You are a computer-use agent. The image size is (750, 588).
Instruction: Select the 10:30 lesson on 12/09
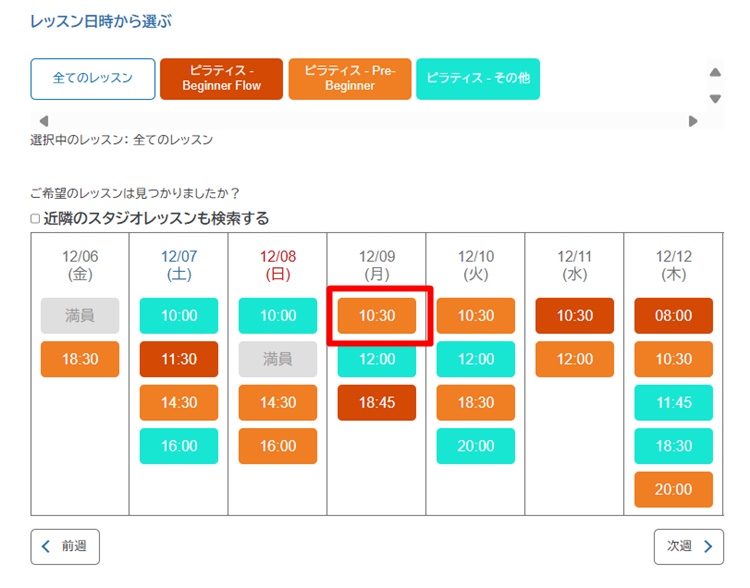377,316
